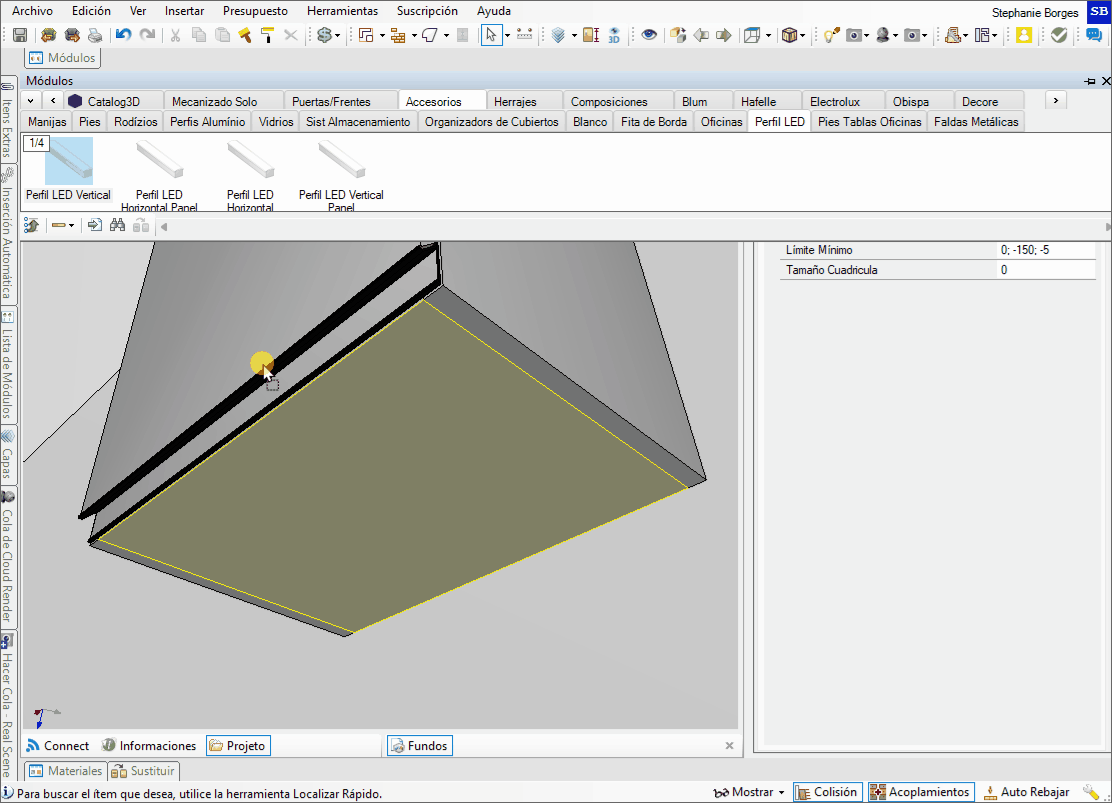Click the Save floppy disk icon

click(20, 35)
